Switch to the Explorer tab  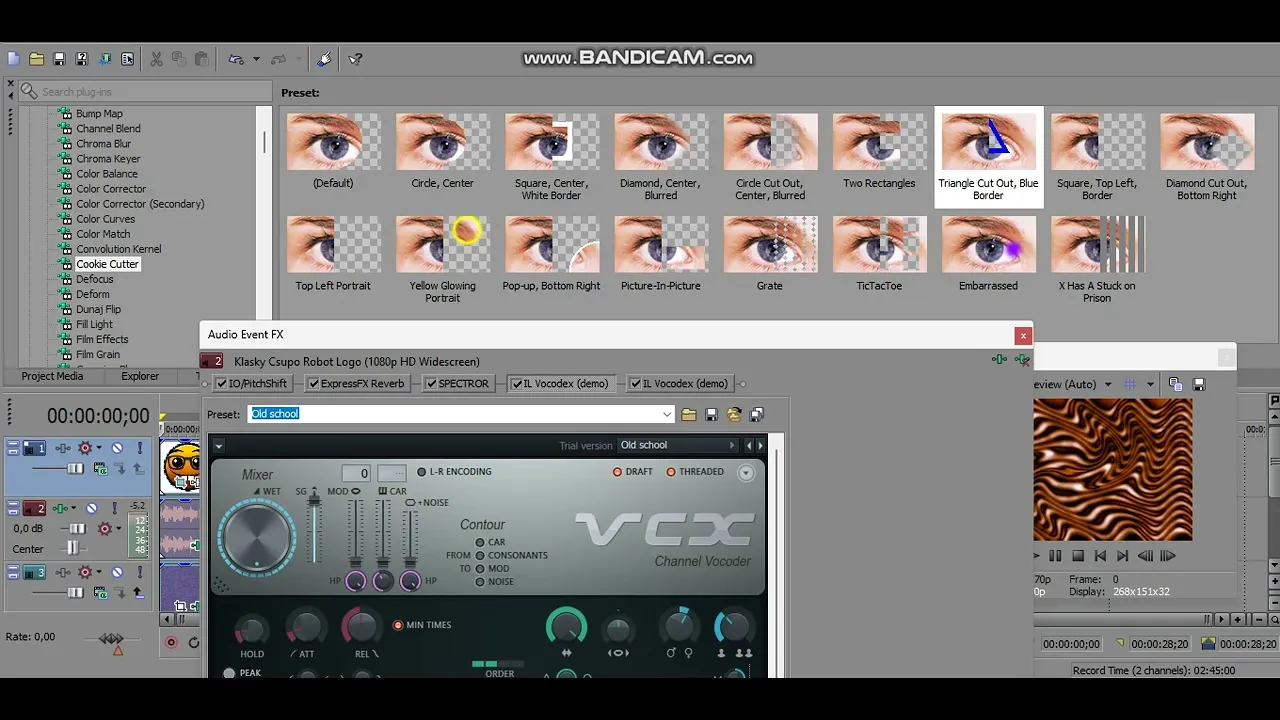[x=140, y=376]
